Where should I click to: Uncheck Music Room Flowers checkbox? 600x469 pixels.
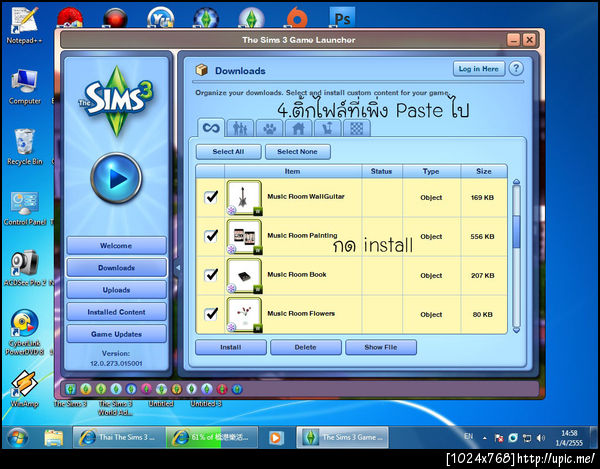211,314
